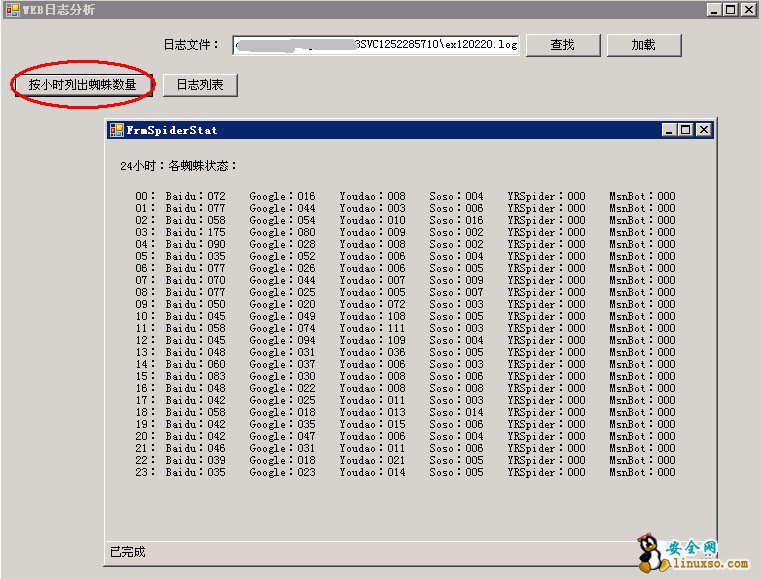Select Youdao: 015 in hour 19 row
The width and height of the screenshot is (761, 579).
[372, 424]
